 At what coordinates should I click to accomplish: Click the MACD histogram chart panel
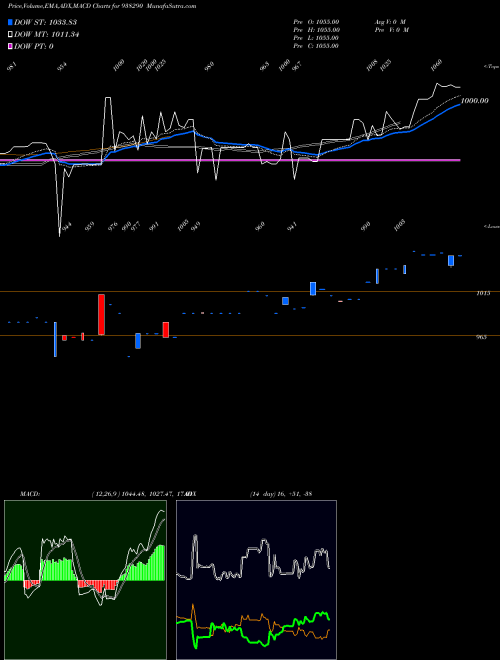pos(85,580)
